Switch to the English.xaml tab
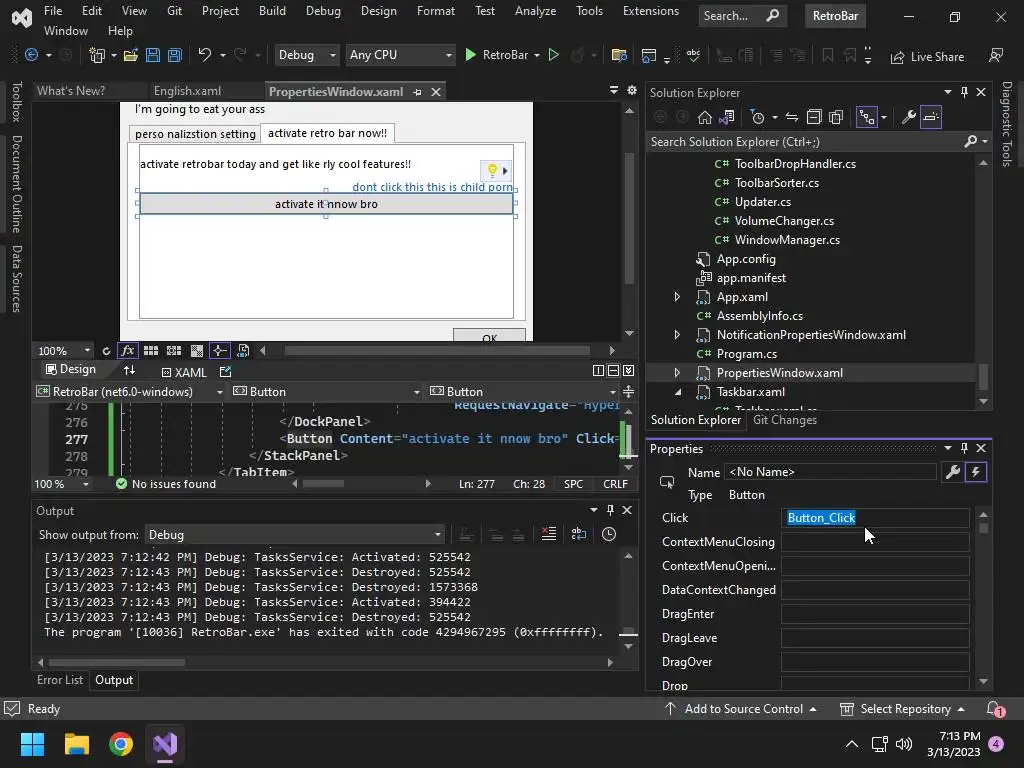This screenshot has width=1024, height=768. (187, 91)
